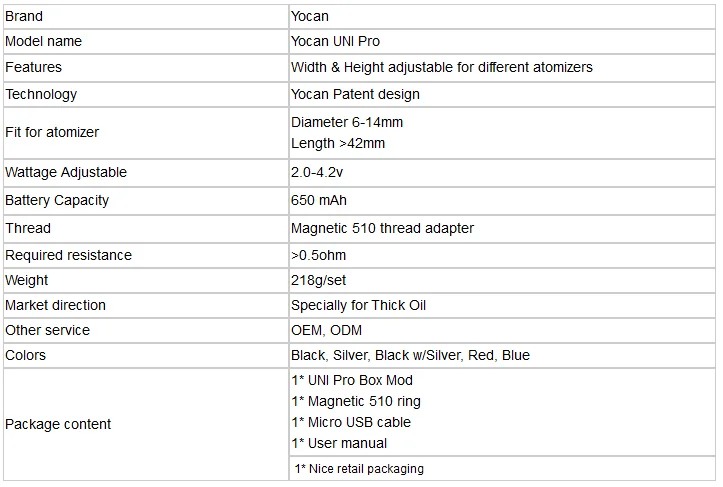Select the Micro USB cable line
The width and height of the screenshot is (723, 487).
click(351, 422)
